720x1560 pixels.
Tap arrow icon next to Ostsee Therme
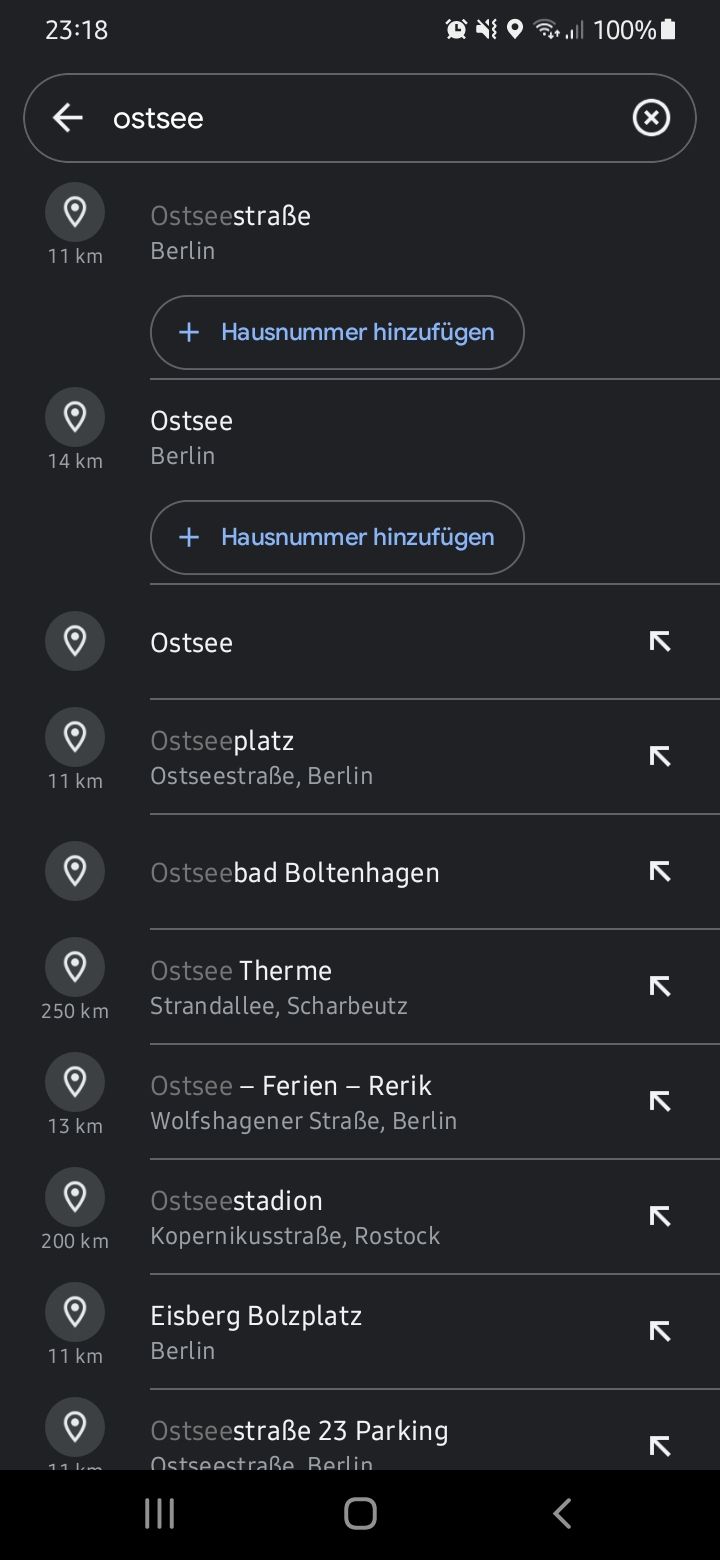(x=659, y=987)
